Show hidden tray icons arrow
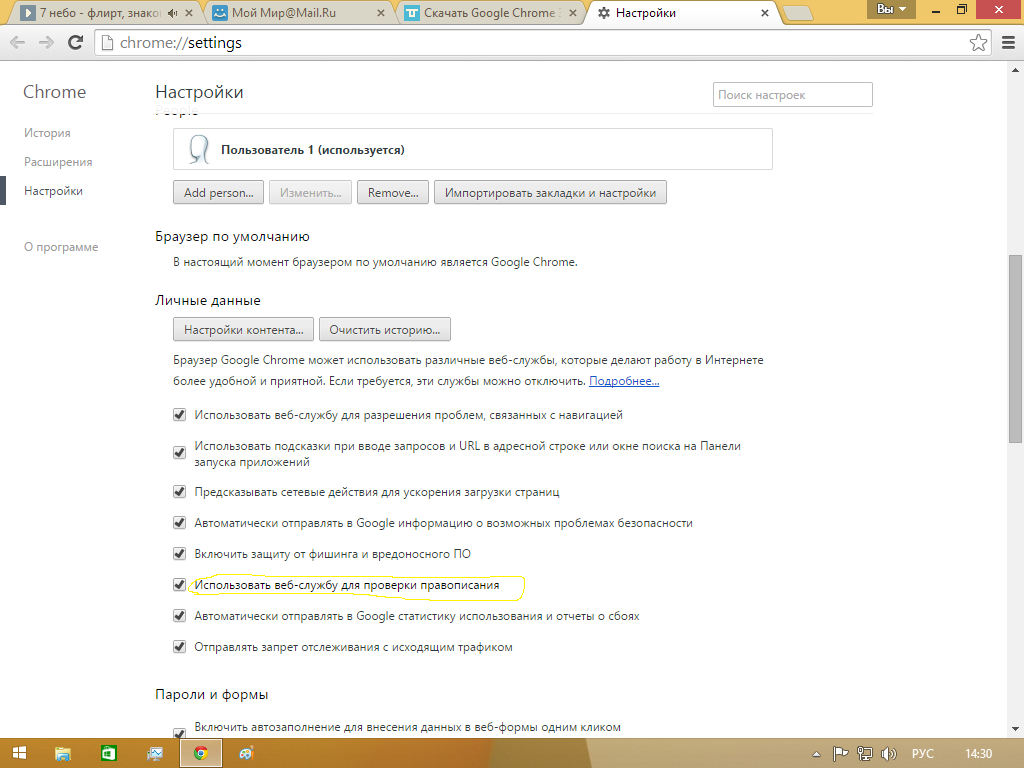 coord(816,754)
